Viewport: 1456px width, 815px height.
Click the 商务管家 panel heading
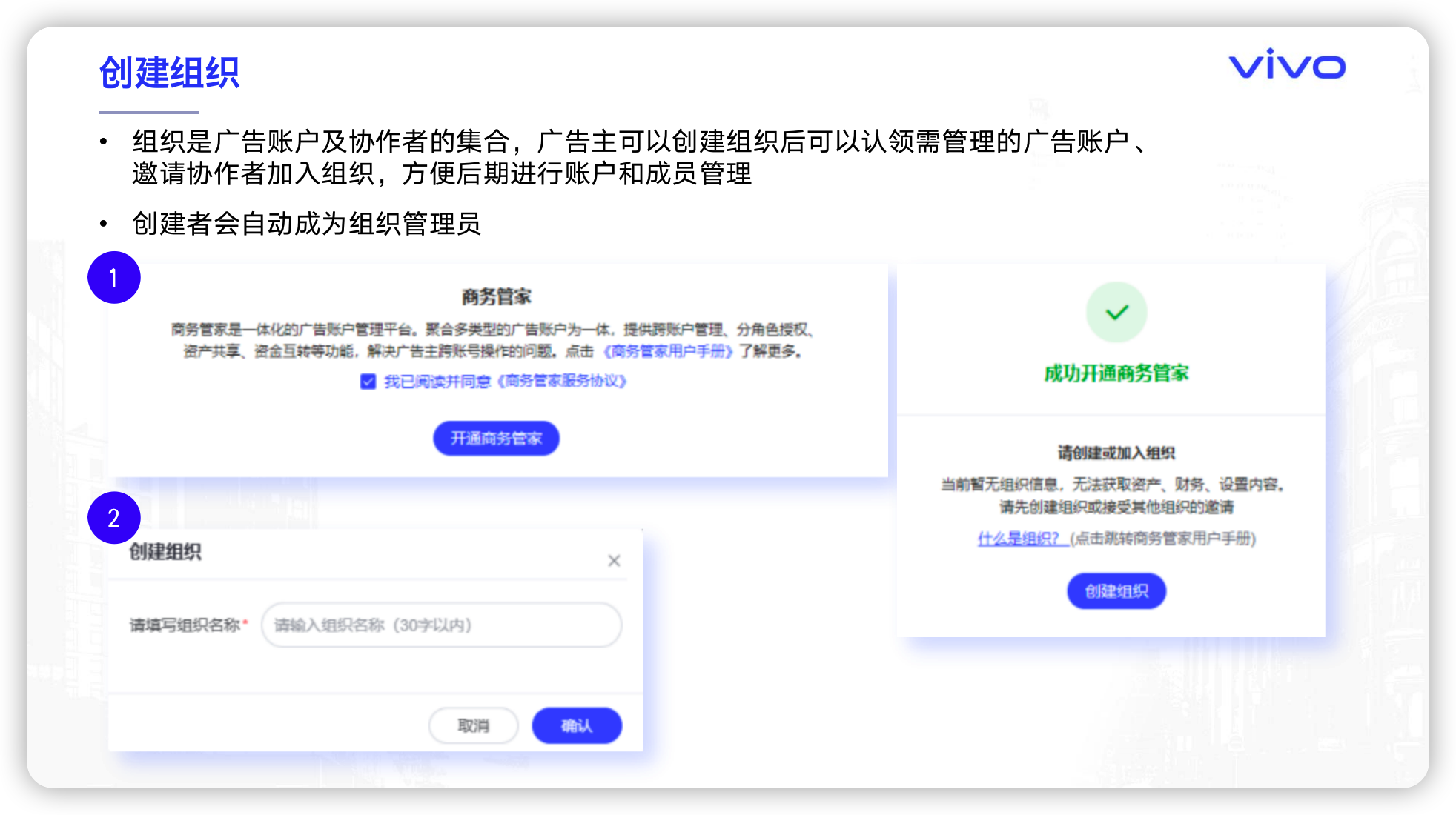pos(496,296)
